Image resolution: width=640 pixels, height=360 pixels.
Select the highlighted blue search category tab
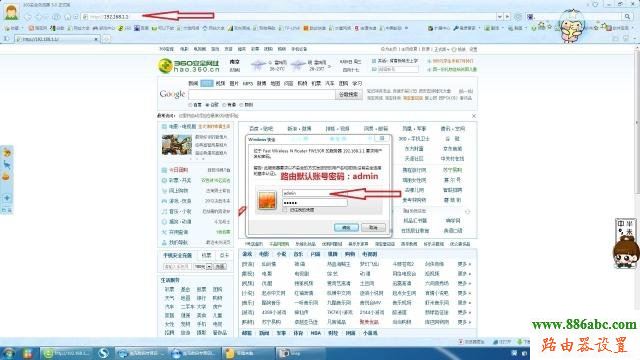207,83
